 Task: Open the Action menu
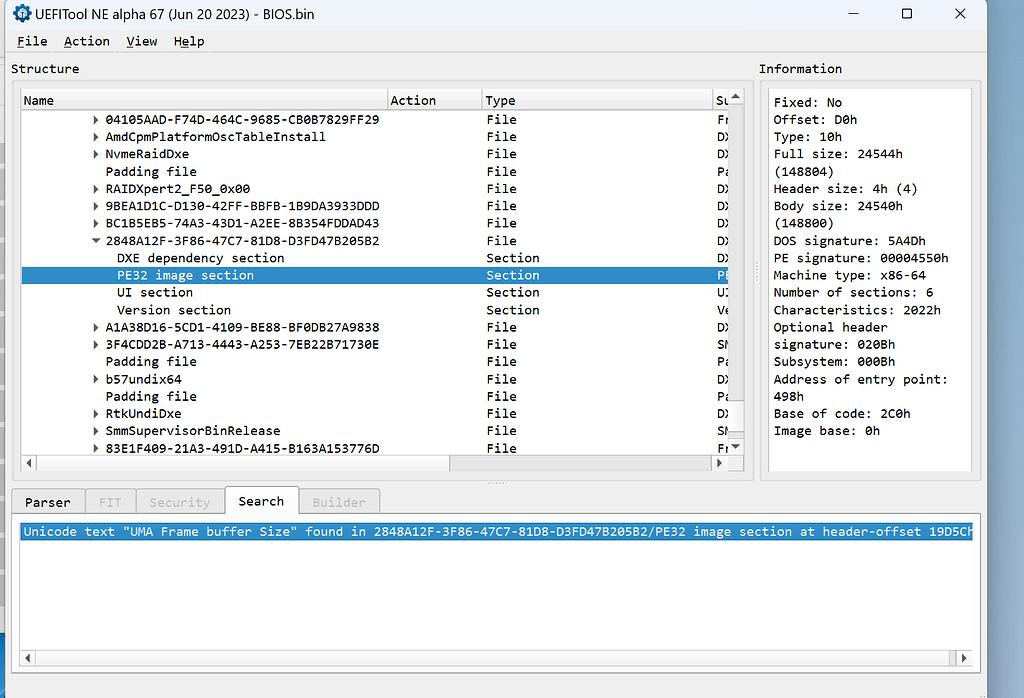[86, 41]
